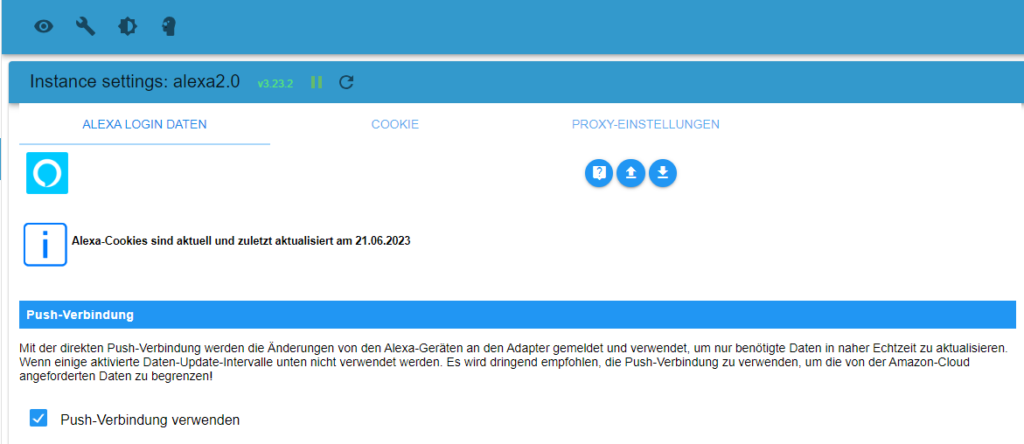
Task: Open the Proxy-Einstellungen tab
Action: 646,124
